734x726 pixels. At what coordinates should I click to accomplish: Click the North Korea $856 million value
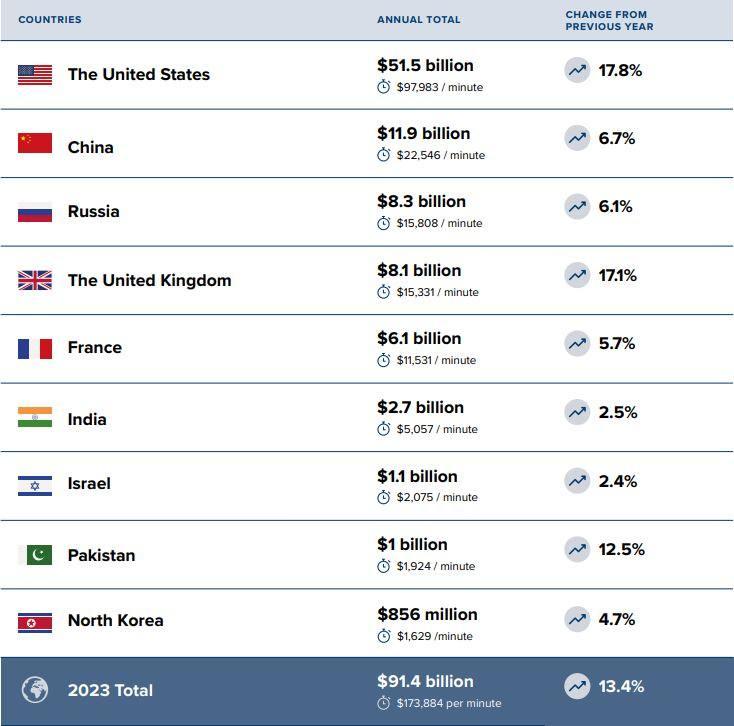(x=427, y=614)
